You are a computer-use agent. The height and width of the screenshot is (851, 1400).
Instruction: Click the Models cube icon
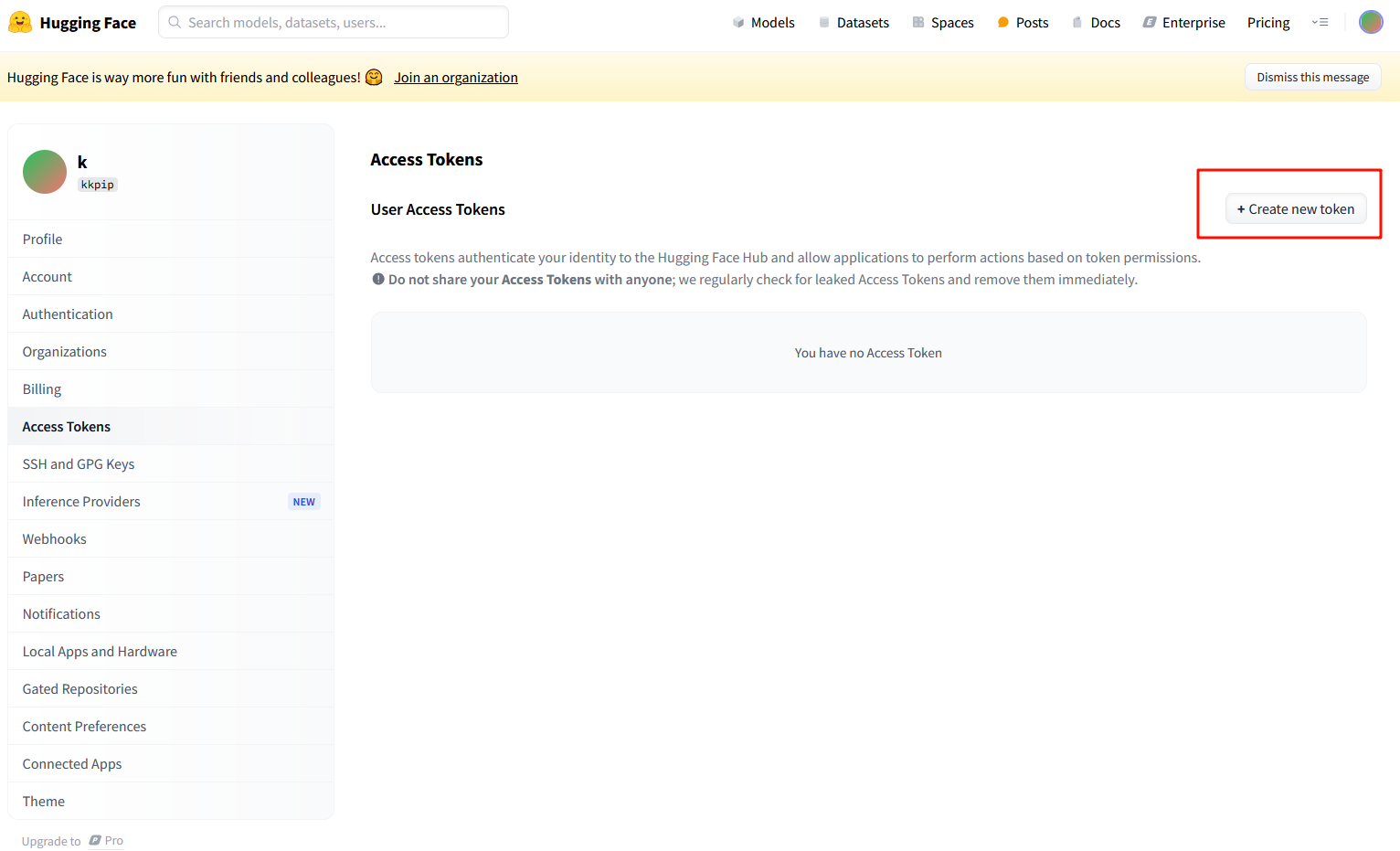[738, 22]
